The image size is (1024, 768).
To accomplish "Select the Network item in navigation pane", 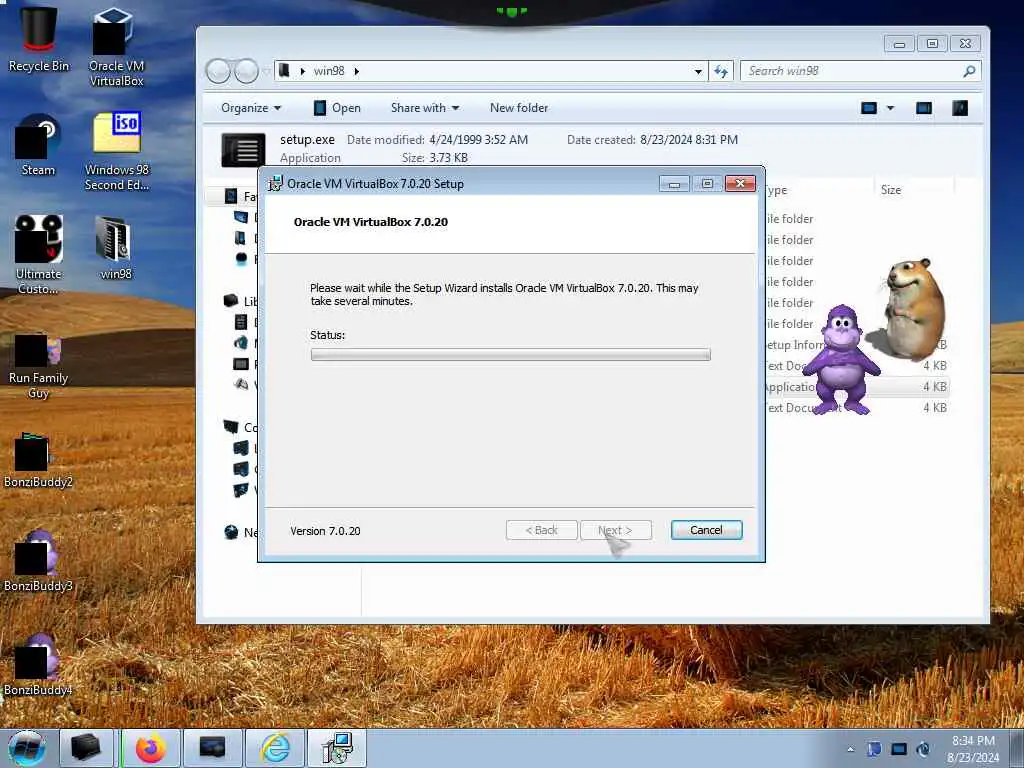I will coord(241,532).
